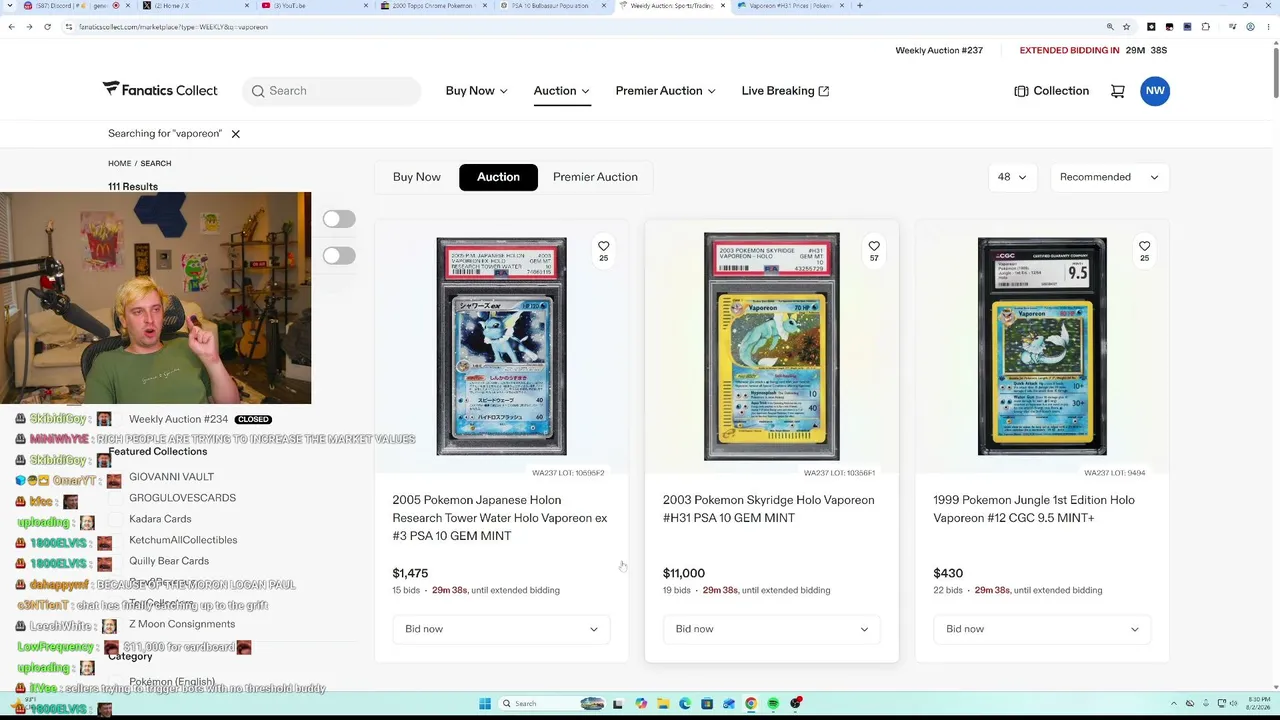This screenshot has height=720, width=1280.
Task: Open a new browser tab
Action: pos(860,6)
